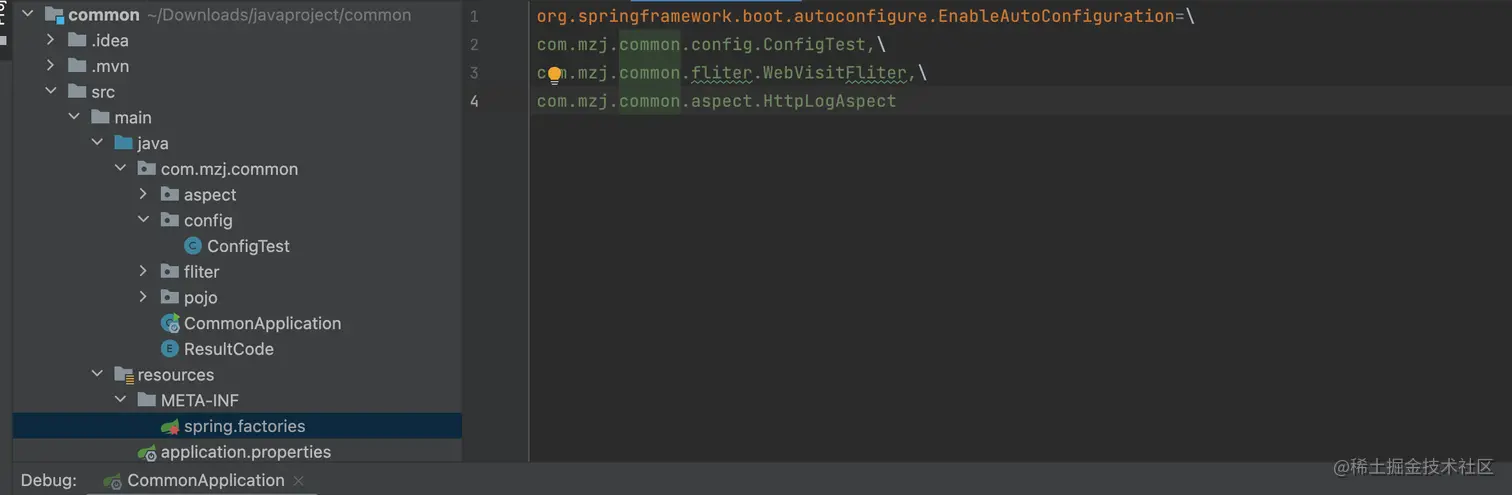The width and height of the screenshot is (1512, 495).
Task: Select the fliter package name
Action: tap(201, 272)
